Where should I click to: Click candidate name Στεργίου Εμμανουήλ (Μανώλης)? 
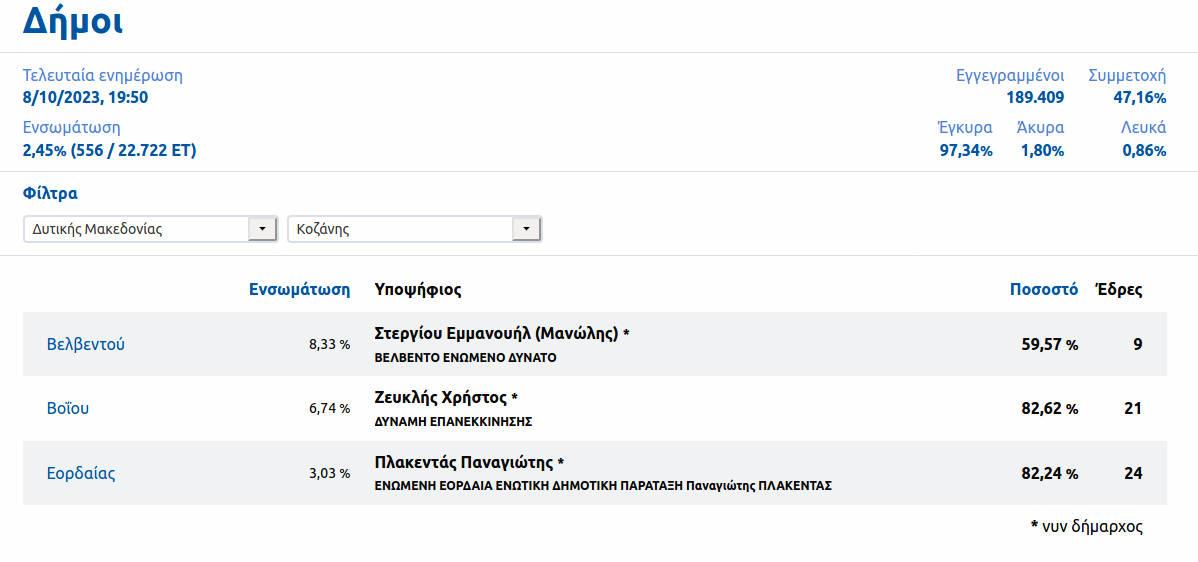[x=496, y=334]
